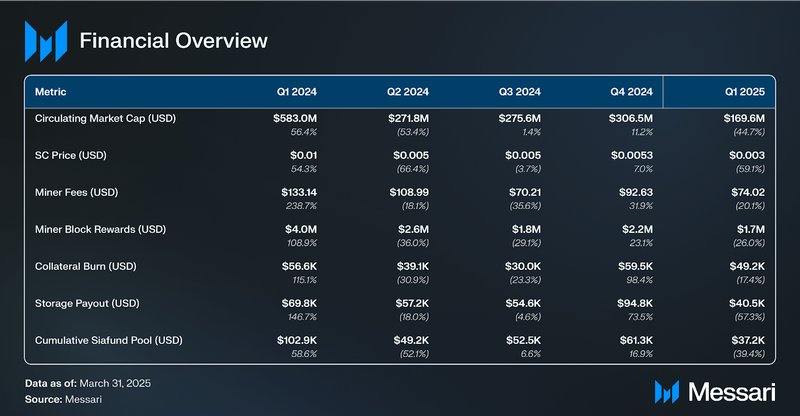Select the Miner Fees (USD) row label
This screenshot has height=416, width=800.
[x=76, y=192]
